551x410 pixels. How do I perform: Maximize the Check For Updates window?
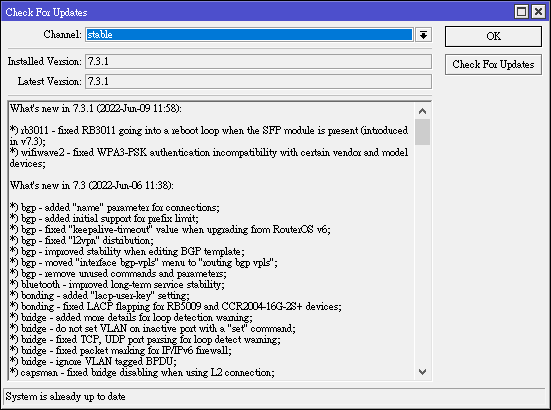tap(521, 12)
